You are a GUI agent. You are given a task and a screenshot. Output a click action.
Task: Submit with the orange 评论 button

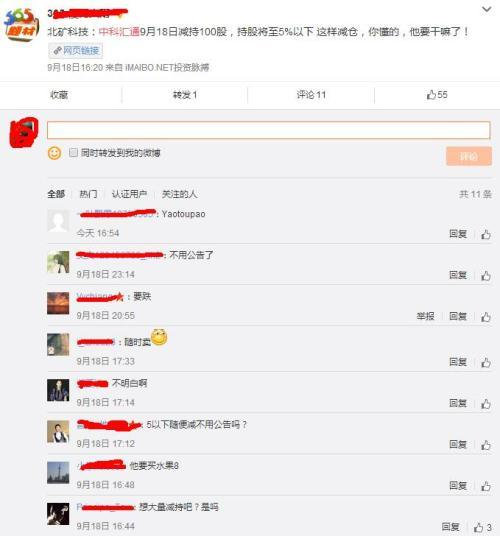tap(469, 156)
